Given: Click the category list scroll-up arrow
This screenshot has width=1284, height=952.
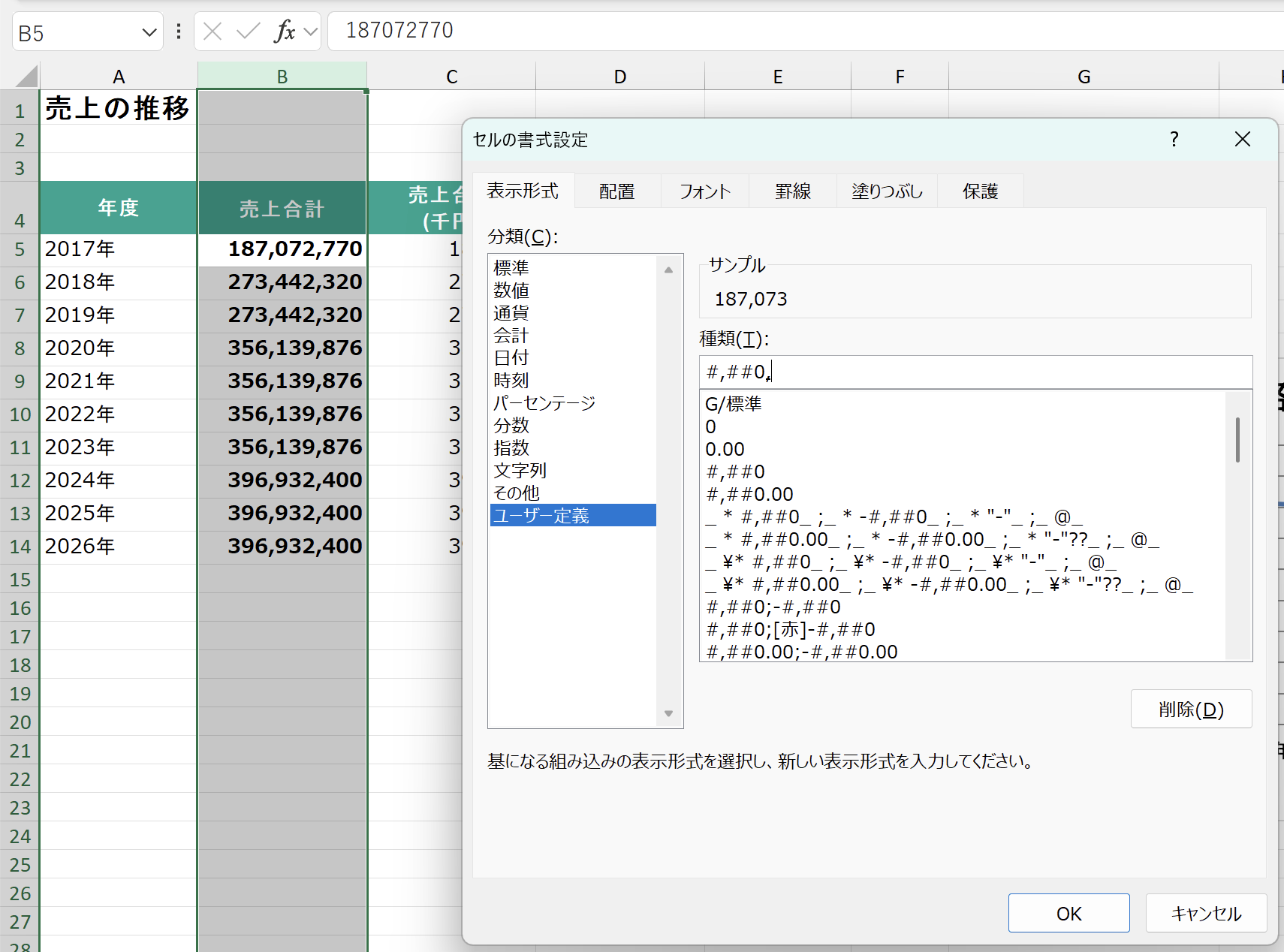Looking at the screenshot, I should pos(668,270).
